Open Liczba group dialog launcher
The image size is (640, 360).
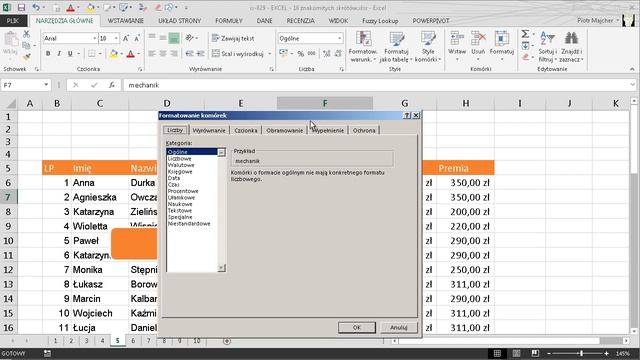342,69
